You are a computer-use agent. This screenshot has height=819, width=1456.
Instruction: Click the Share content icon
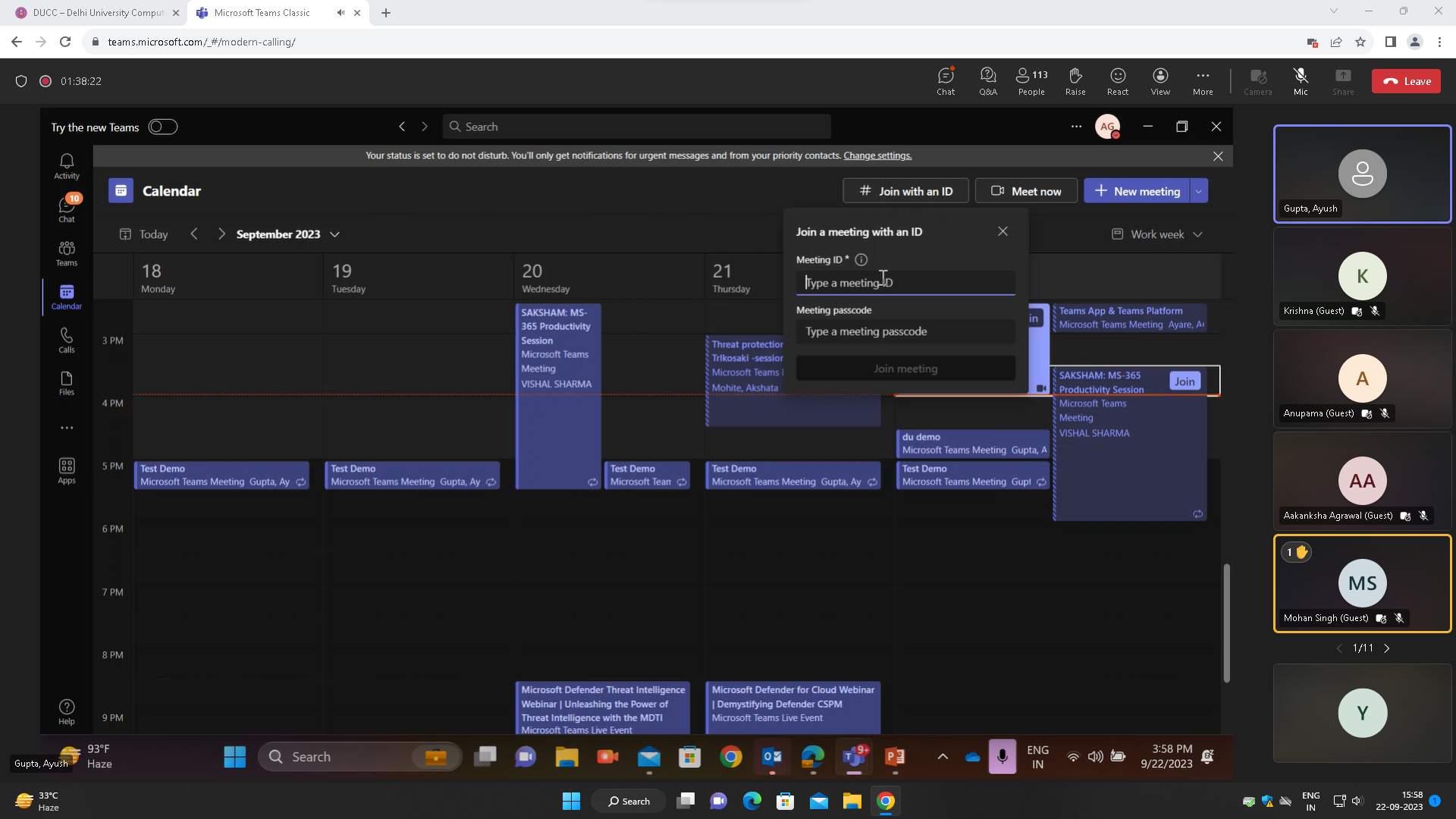[1343, 81]
